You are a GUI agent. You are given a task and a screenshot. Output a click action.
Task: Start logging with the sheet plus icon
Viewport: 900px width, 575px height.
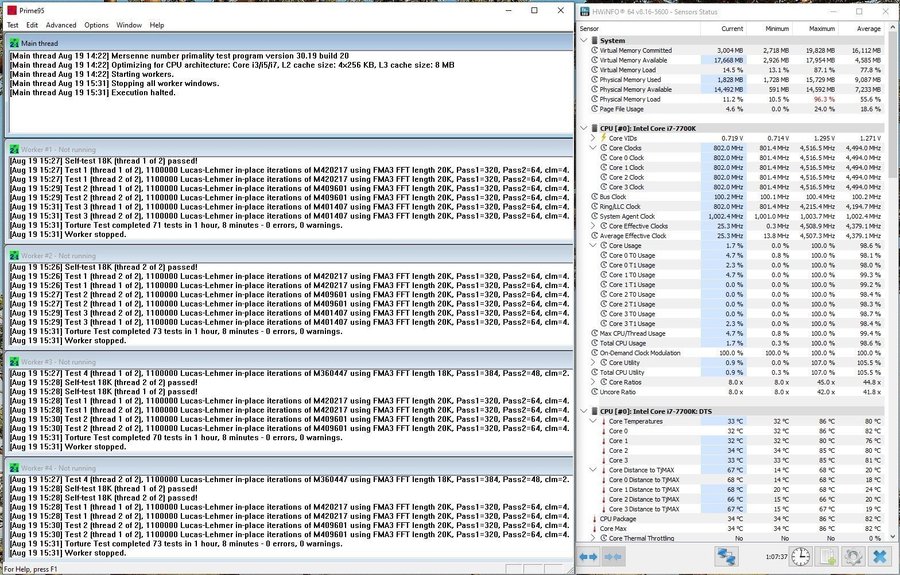pyautogui.click(x=827, y=557)
